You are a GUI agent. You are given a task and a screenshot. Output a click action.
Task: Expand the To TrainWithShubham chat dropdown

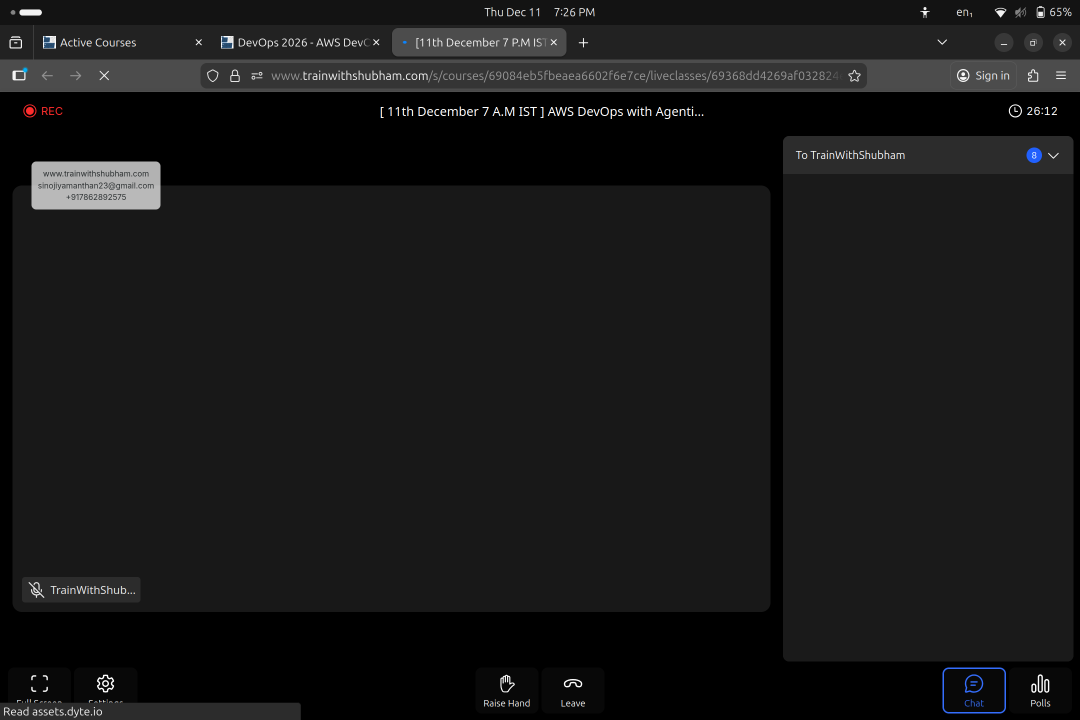1052,155
